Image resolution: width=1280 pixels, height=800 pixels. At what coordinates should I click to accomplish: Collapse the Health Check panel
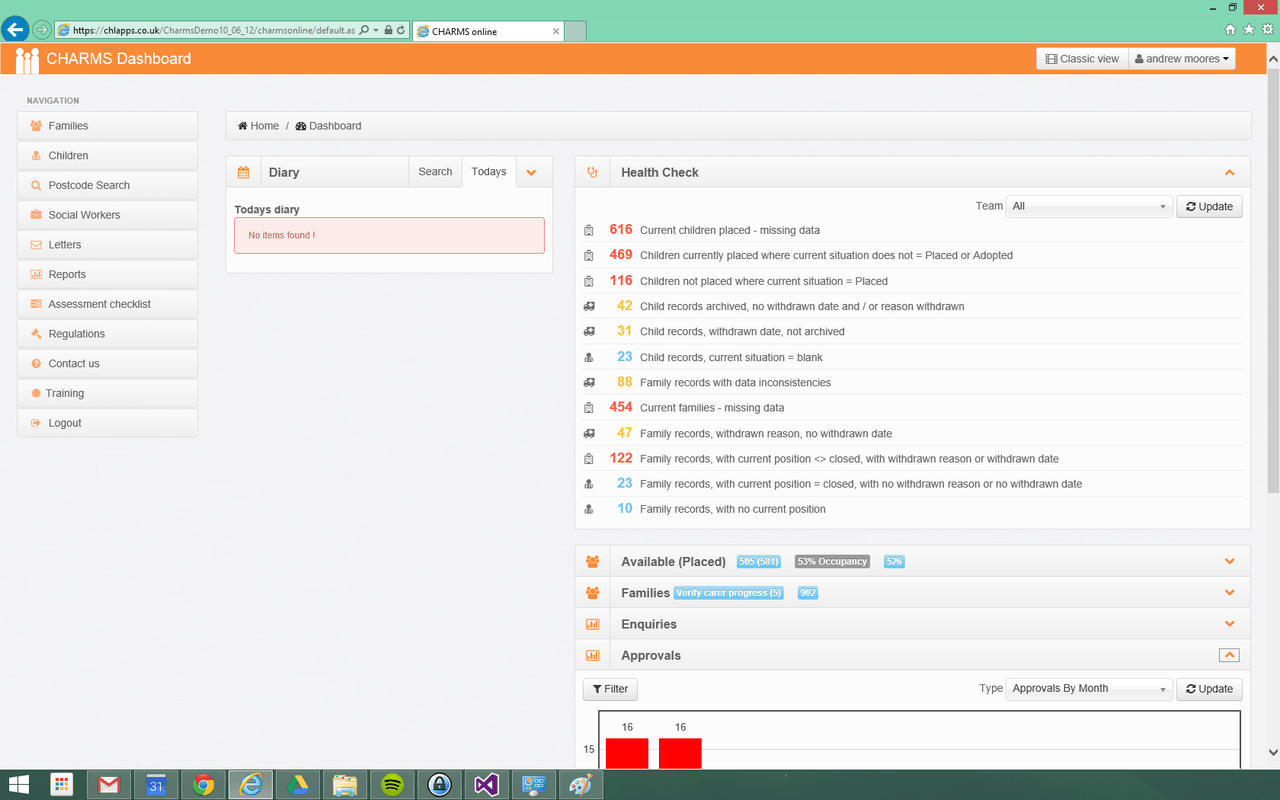(1230, 172)
